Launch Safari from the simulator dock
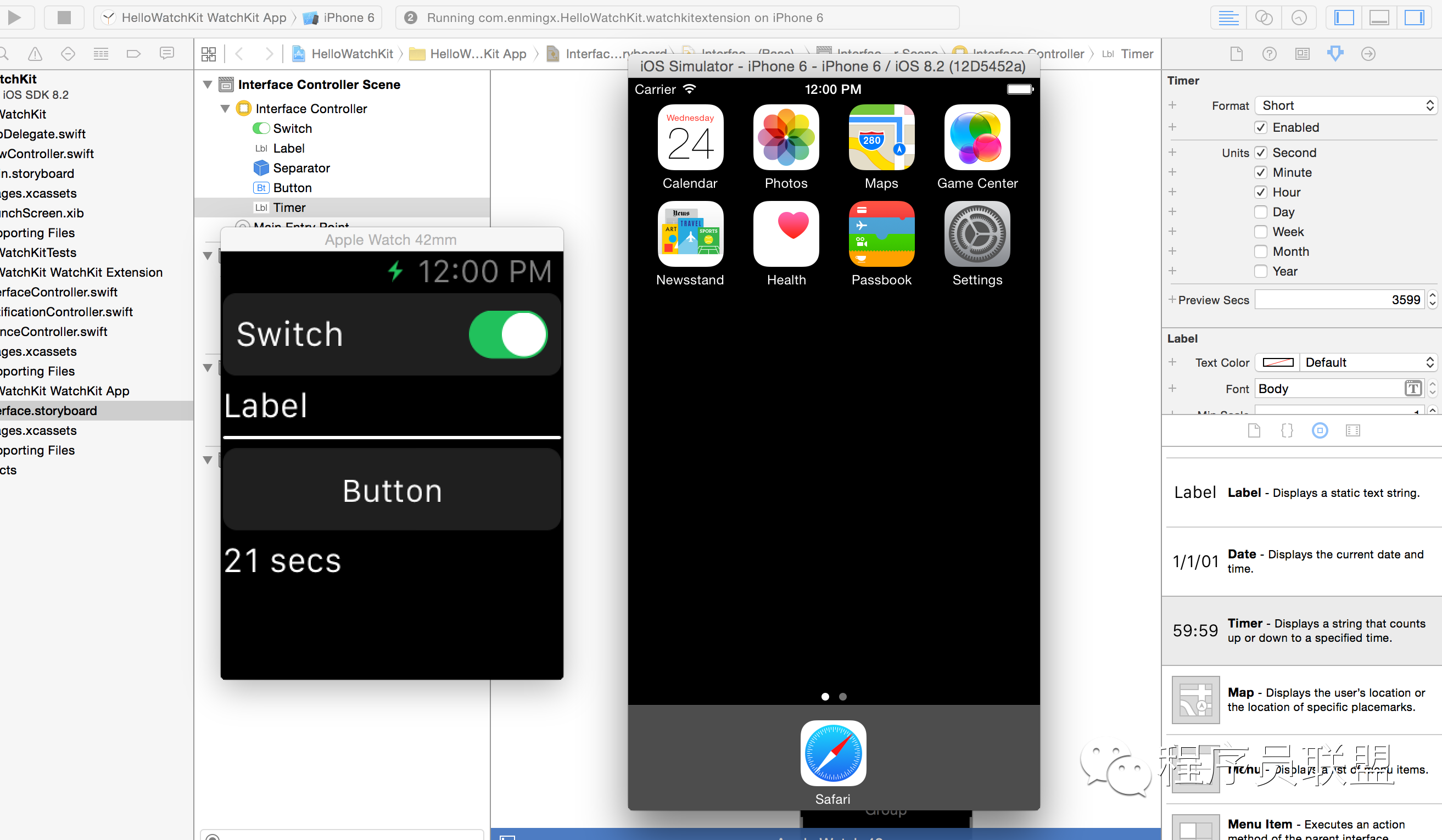This screenshot has height=840, width=1442. pyautogui.click(x=832, y=753)
